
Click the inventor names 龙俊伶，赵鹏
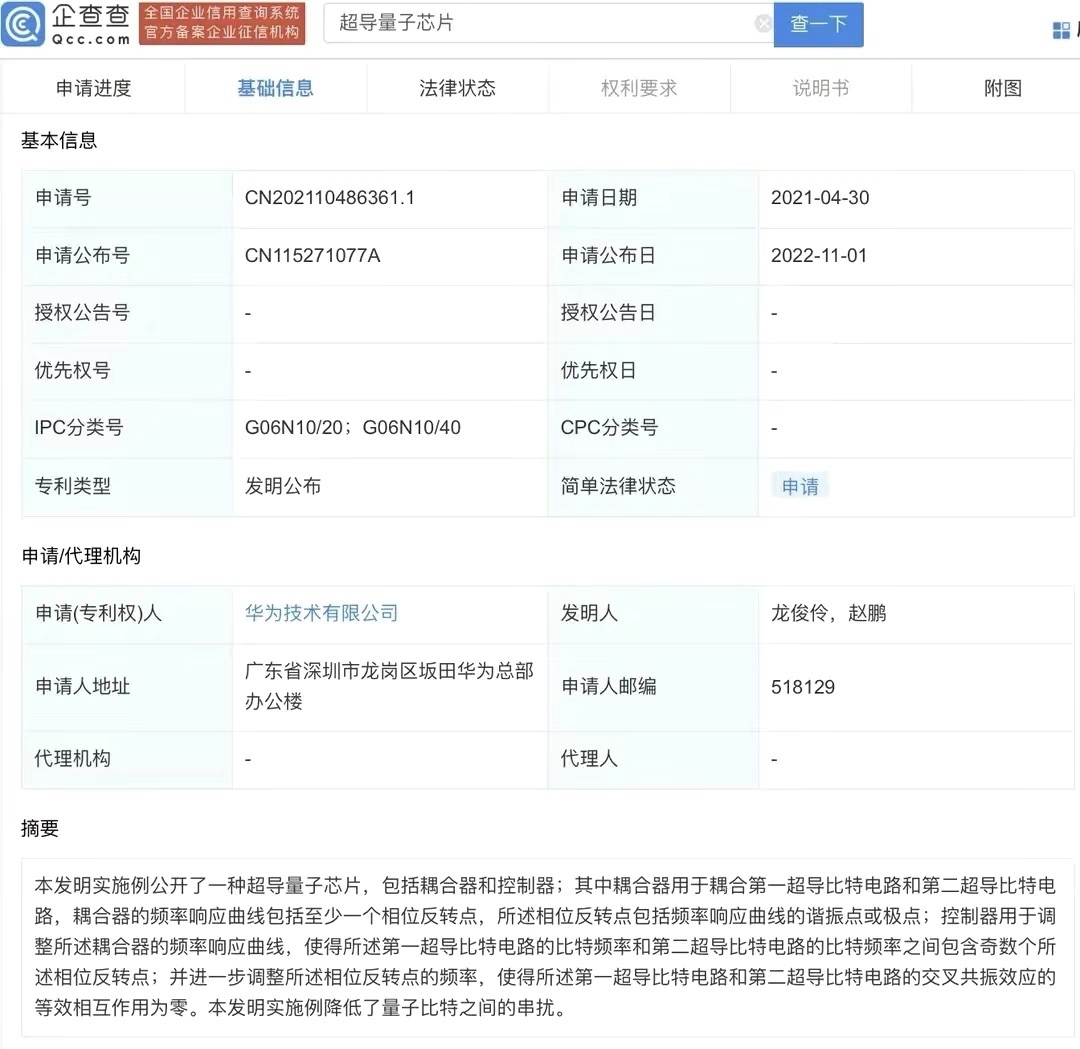click(829, 613)
